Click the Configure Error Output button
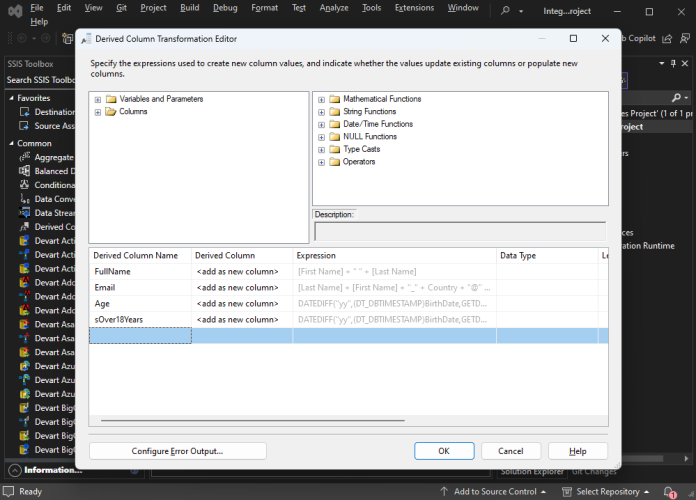 pos(178,451)
